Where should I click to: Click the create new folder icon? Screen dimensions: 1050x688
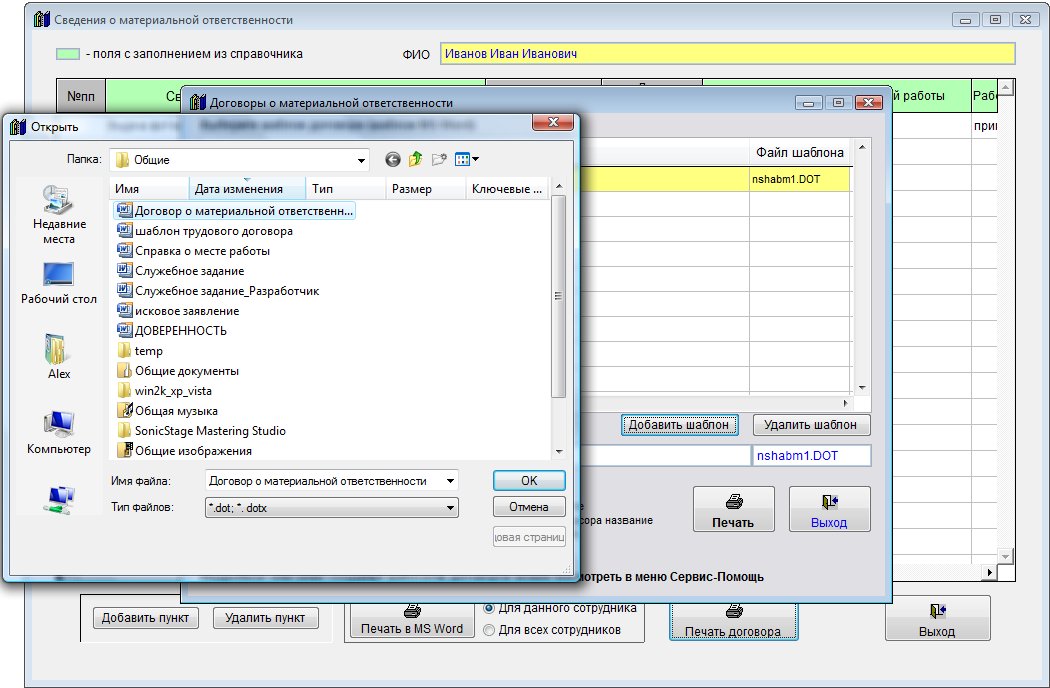tap(438, 160)
